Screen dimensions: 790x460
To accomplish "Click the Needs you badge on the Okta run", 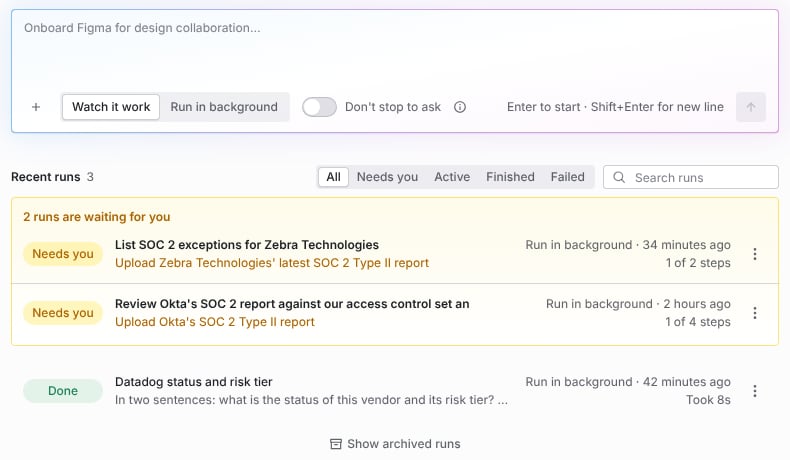I will point(63,313).
